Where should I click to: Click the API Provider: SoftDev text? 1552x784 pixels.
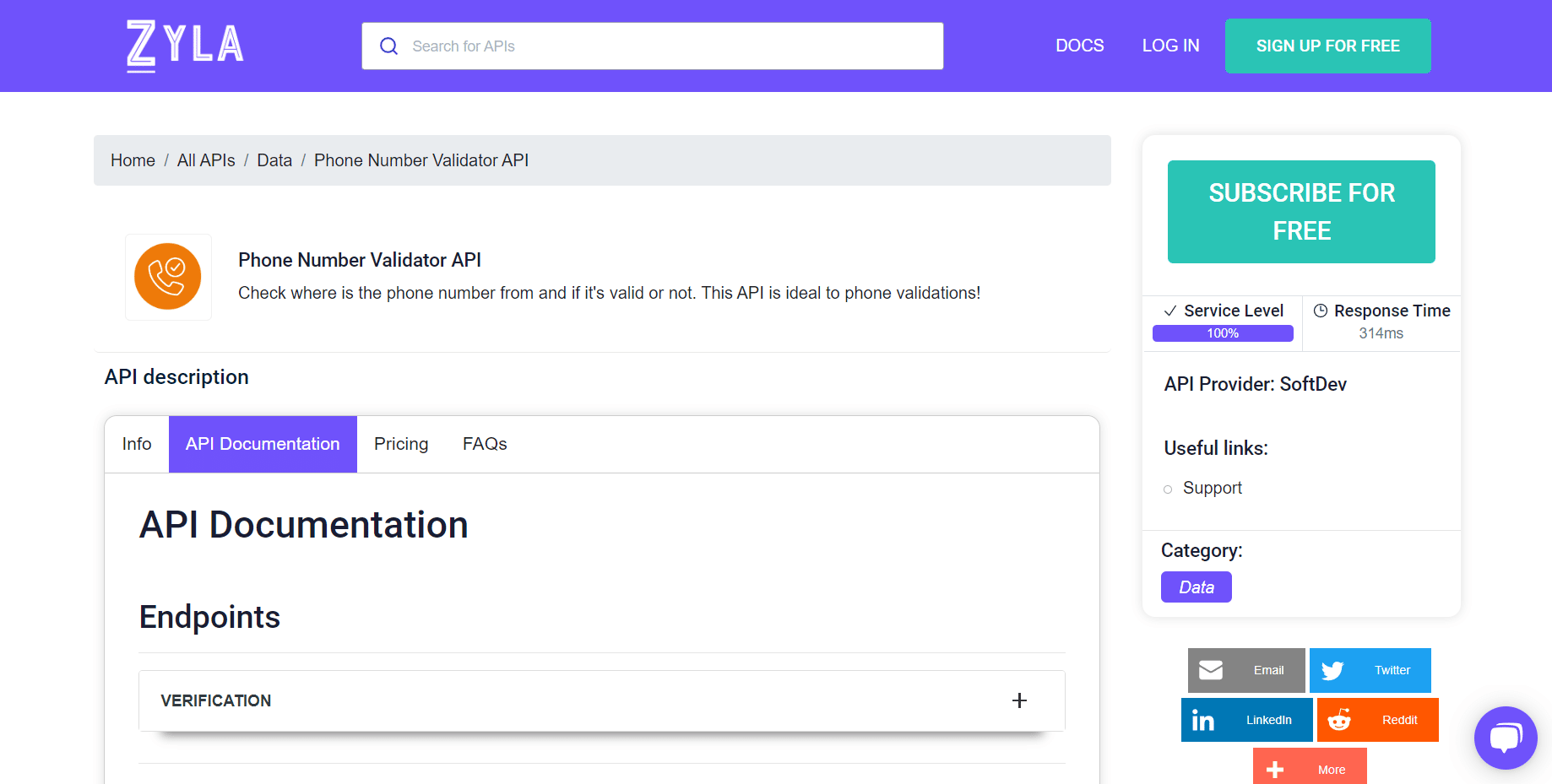coord(1255,384)
